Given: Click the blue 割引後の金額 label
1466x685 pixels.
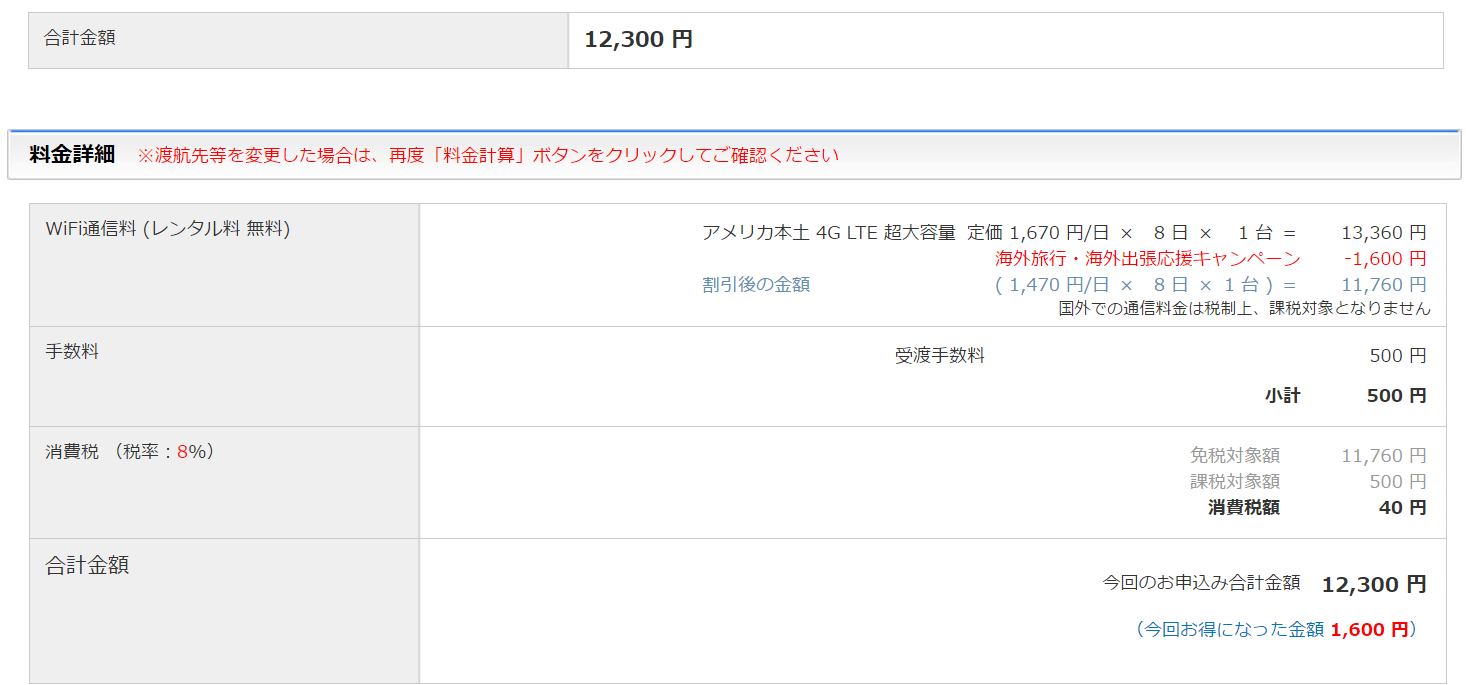Looking at the screenshot, I should tap(756, 285).
